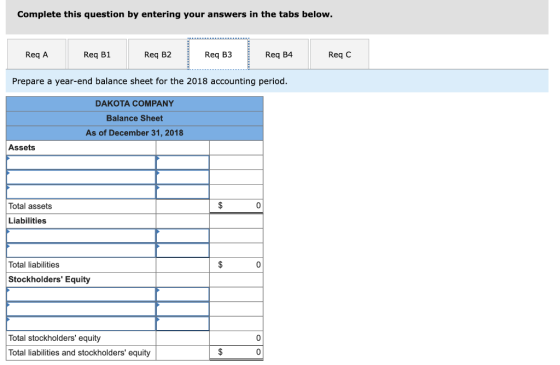
Task: Click the 'DAKOTA COMPANY' header
Action: click(135, 104)
